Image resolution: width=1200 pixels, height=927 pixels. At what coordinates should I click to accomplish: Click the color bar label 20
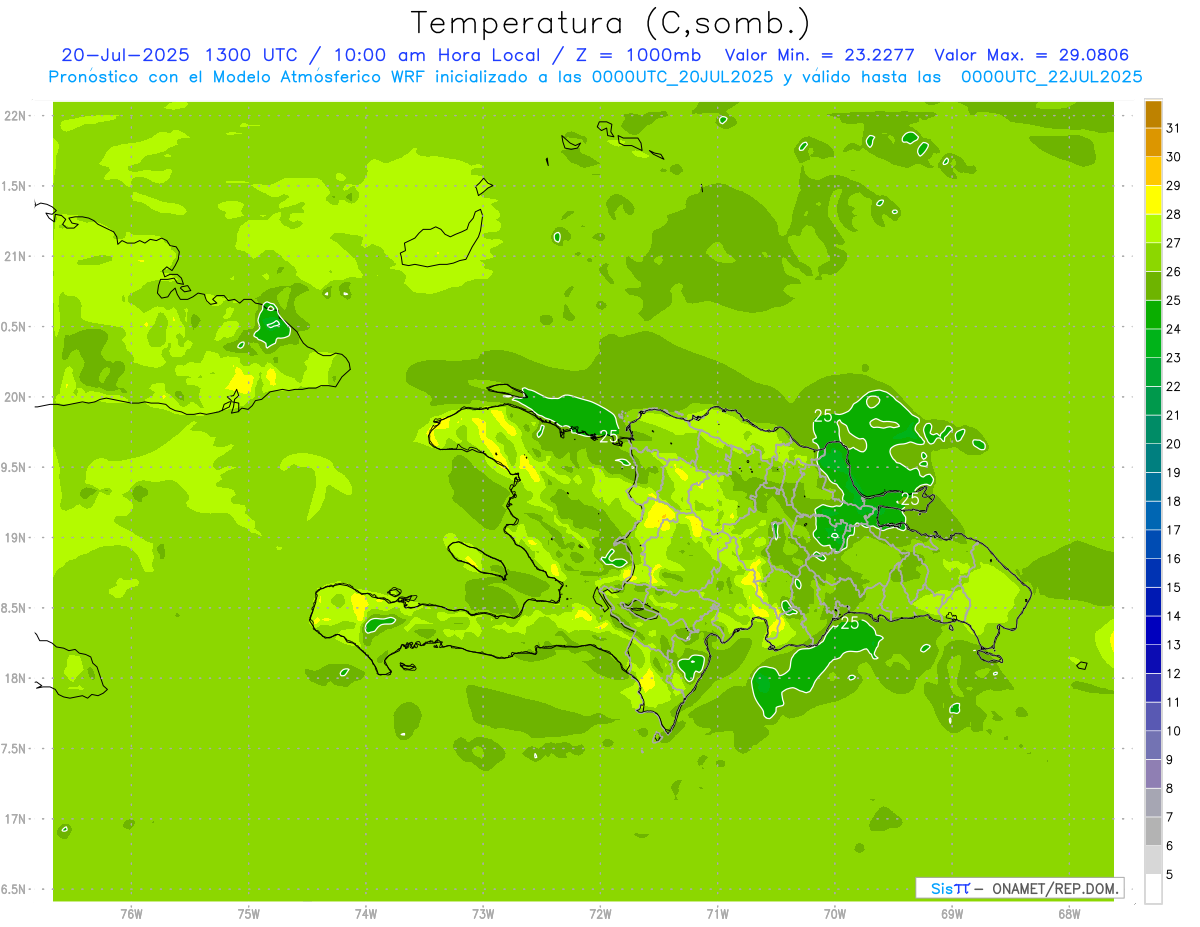pyautogui.click(x=1173, y=444)
